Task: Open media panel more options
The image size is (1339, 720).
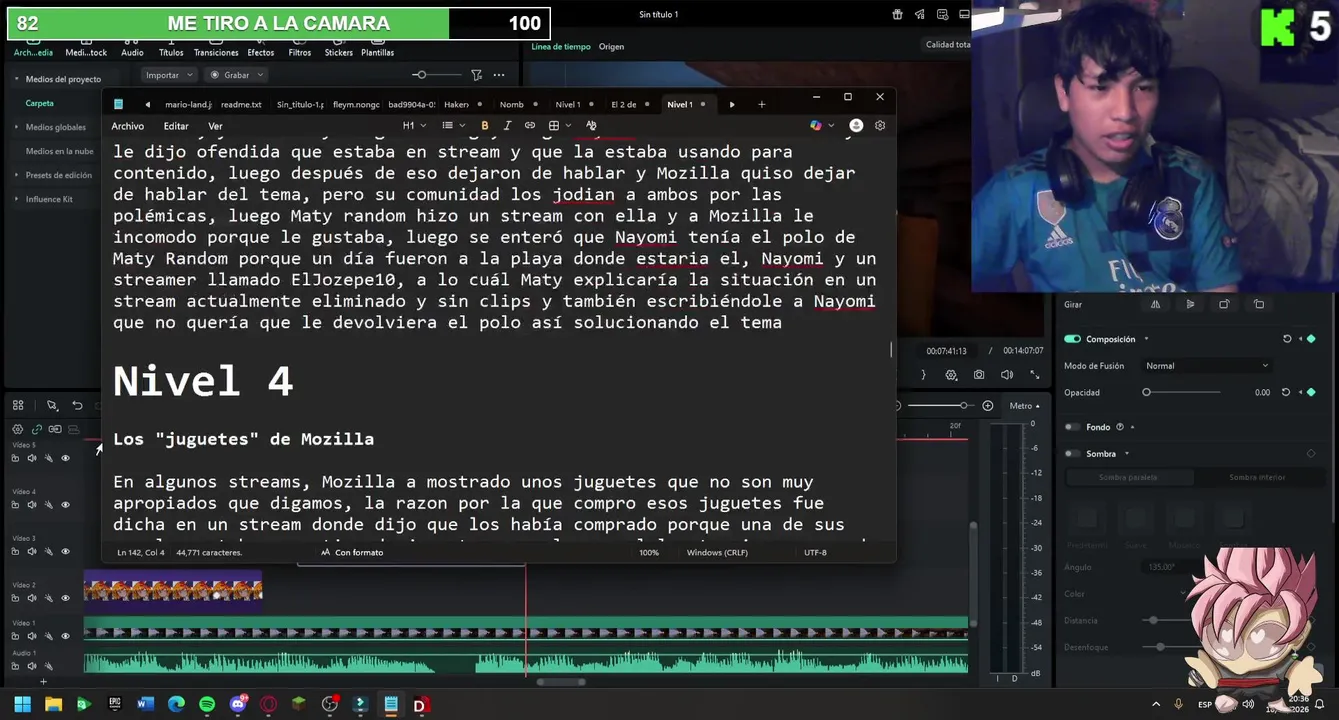Action: (499, 75)
